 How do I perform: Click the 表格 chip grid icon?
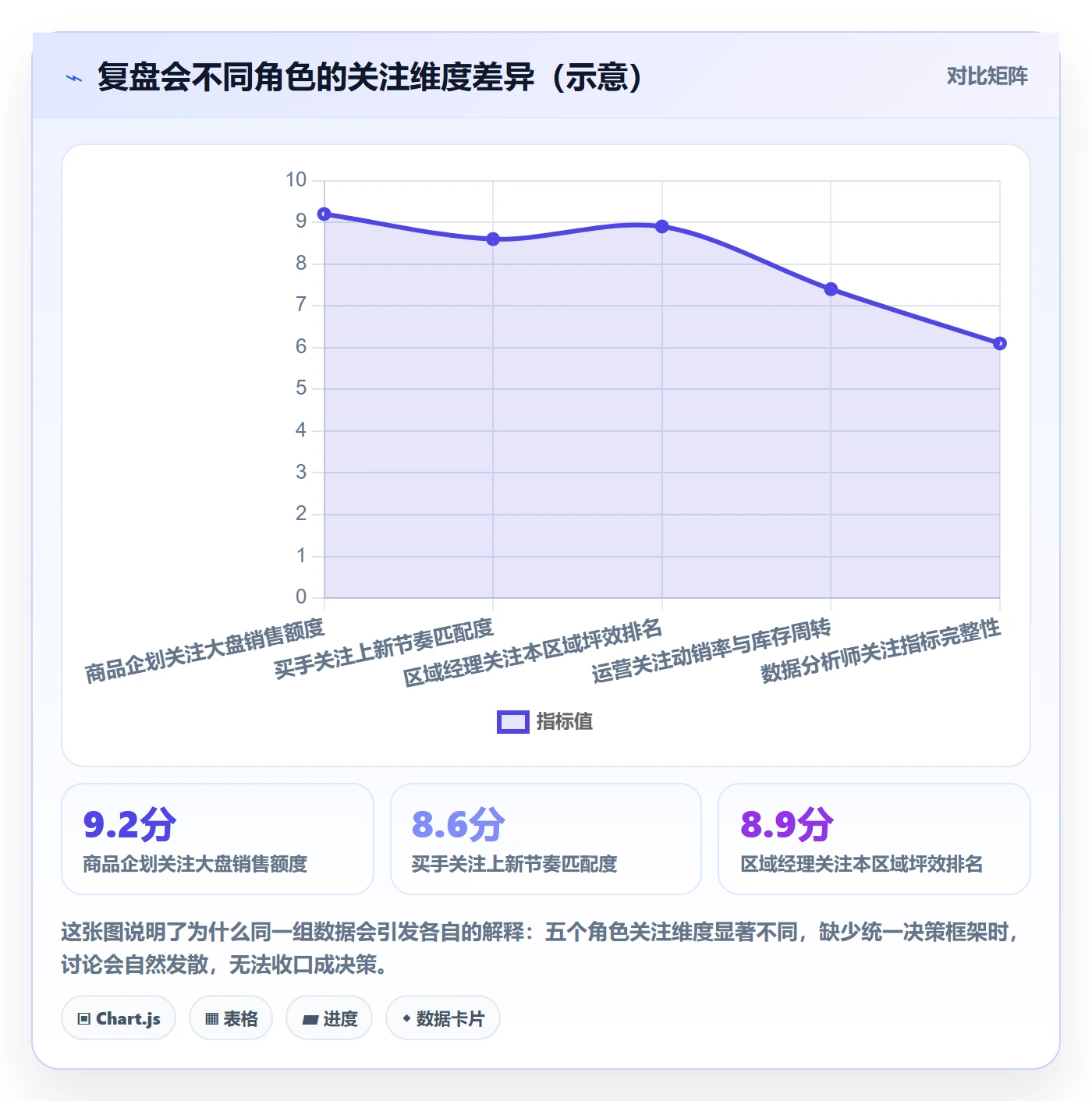(211, 1019)
